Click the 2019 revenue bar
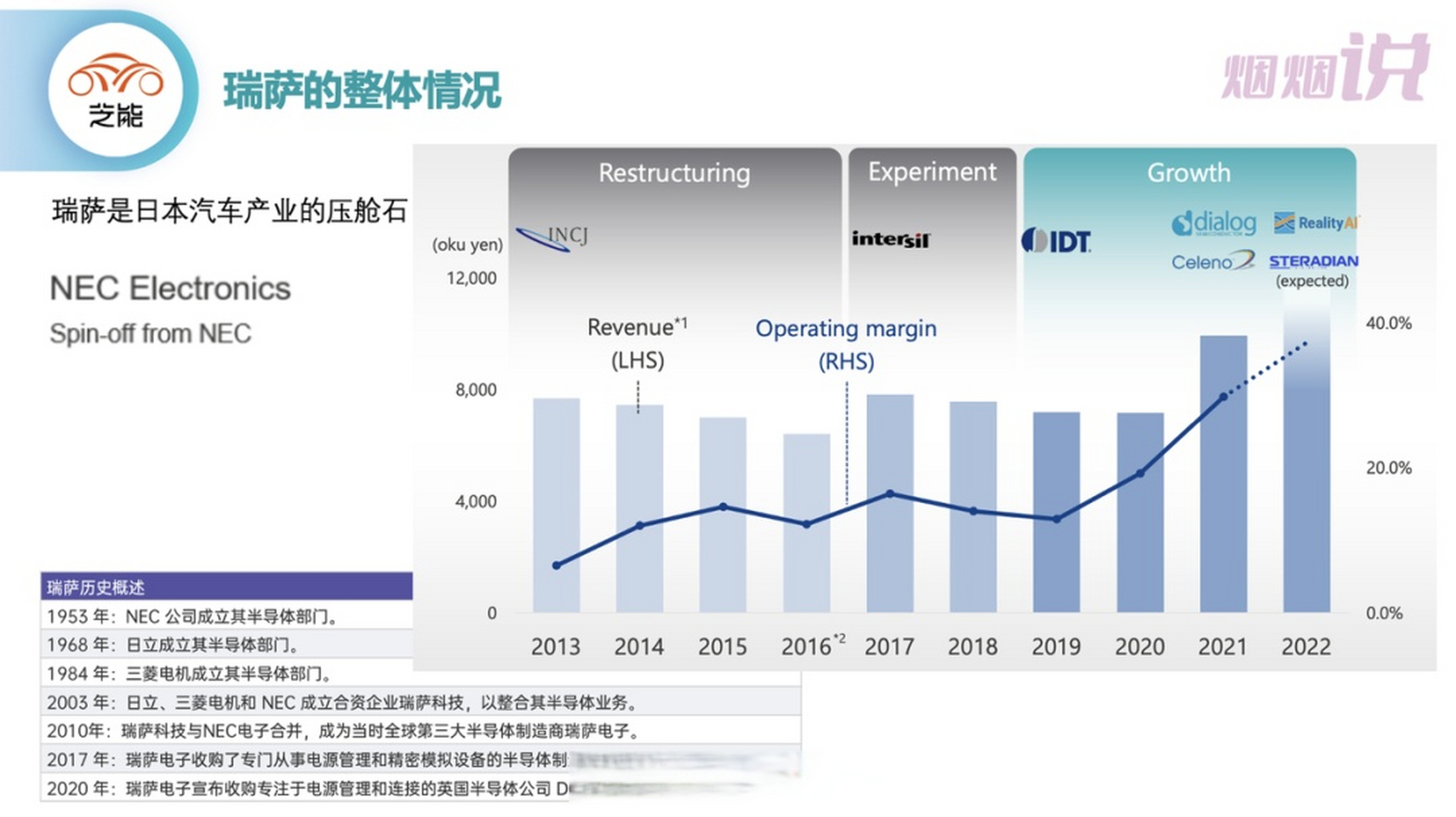 [x=1057, y=513]
